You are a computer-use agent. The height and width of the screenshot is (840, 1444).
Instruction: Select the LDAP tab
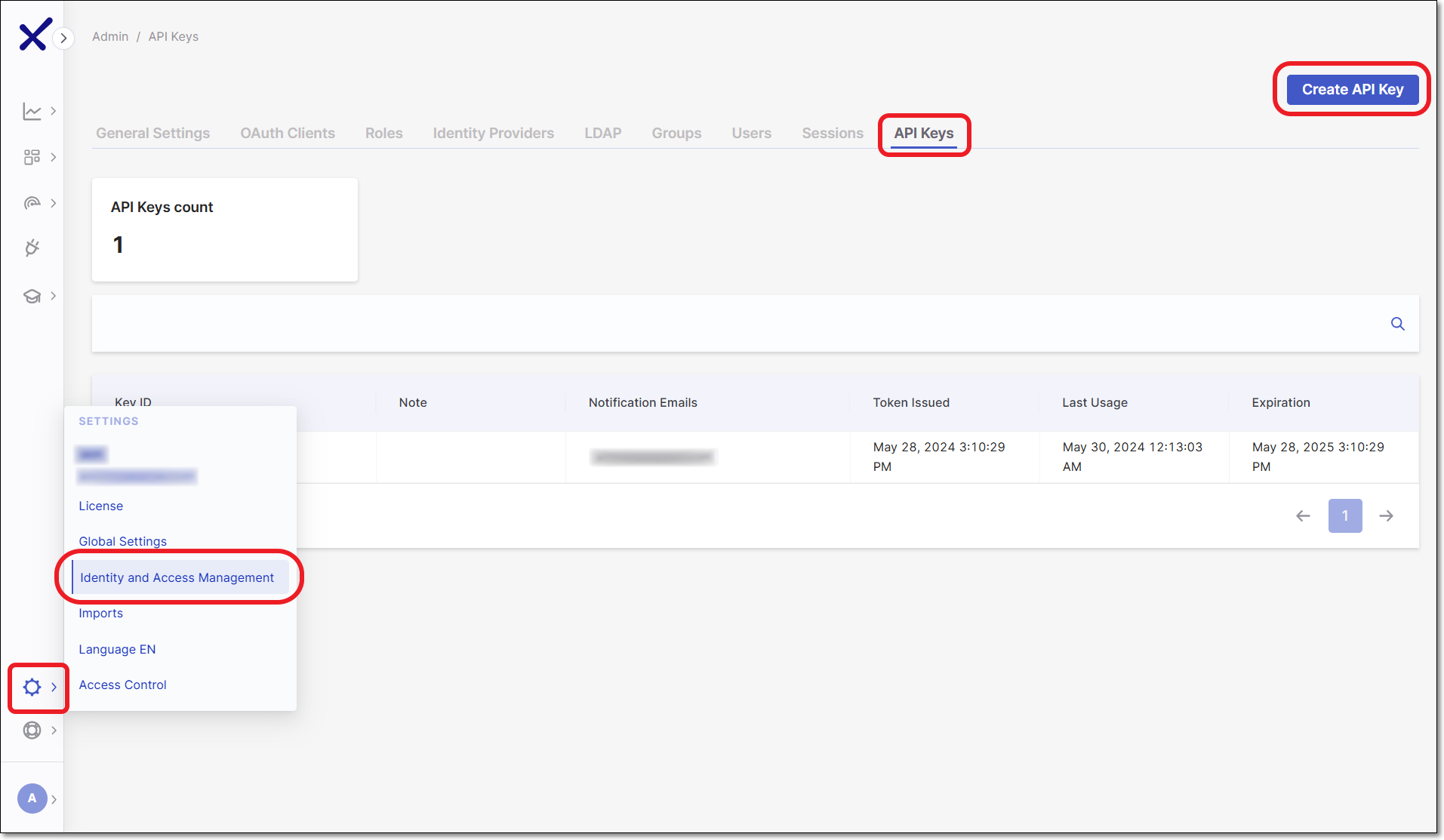[603, 133]
